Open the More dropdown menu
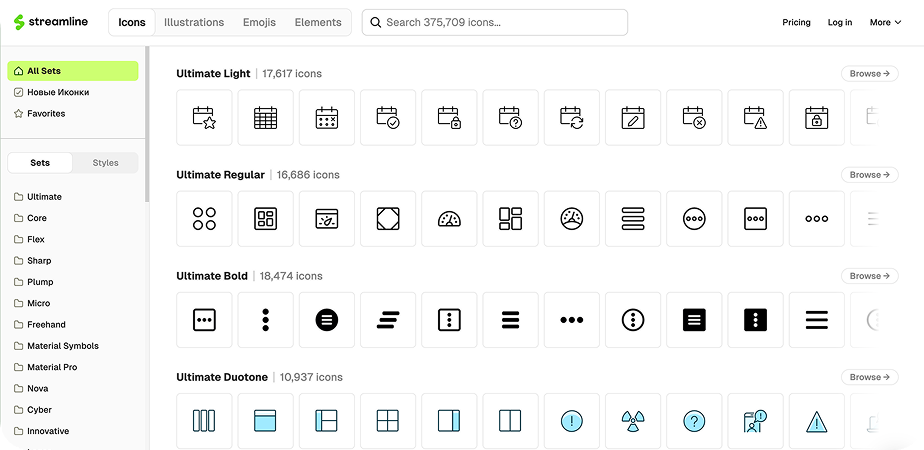924x450 pixels. coord(885,22)
